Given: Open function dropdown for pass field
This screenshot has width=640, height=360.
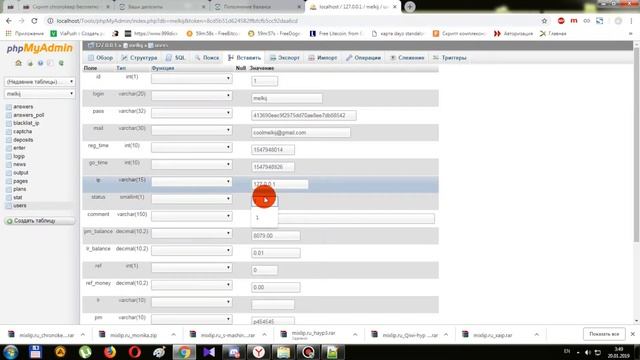Looking at the screenshot, I should click(x=191, y=113).
